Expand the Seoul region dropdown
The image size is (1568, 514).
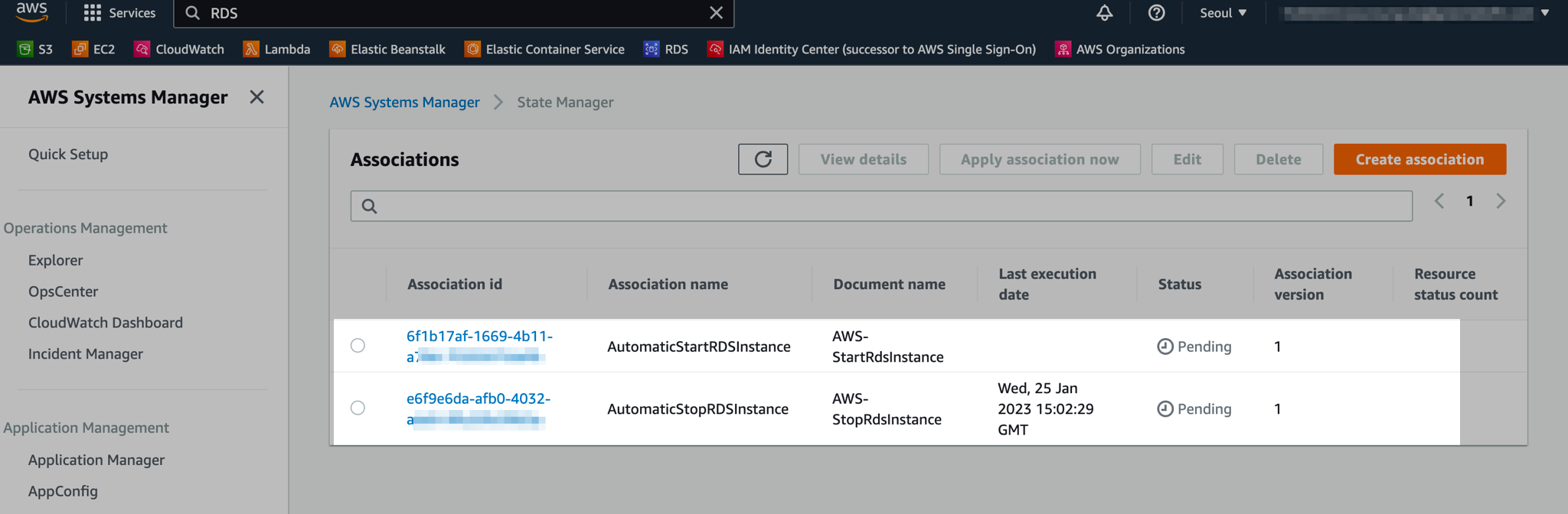[1223, 13]
